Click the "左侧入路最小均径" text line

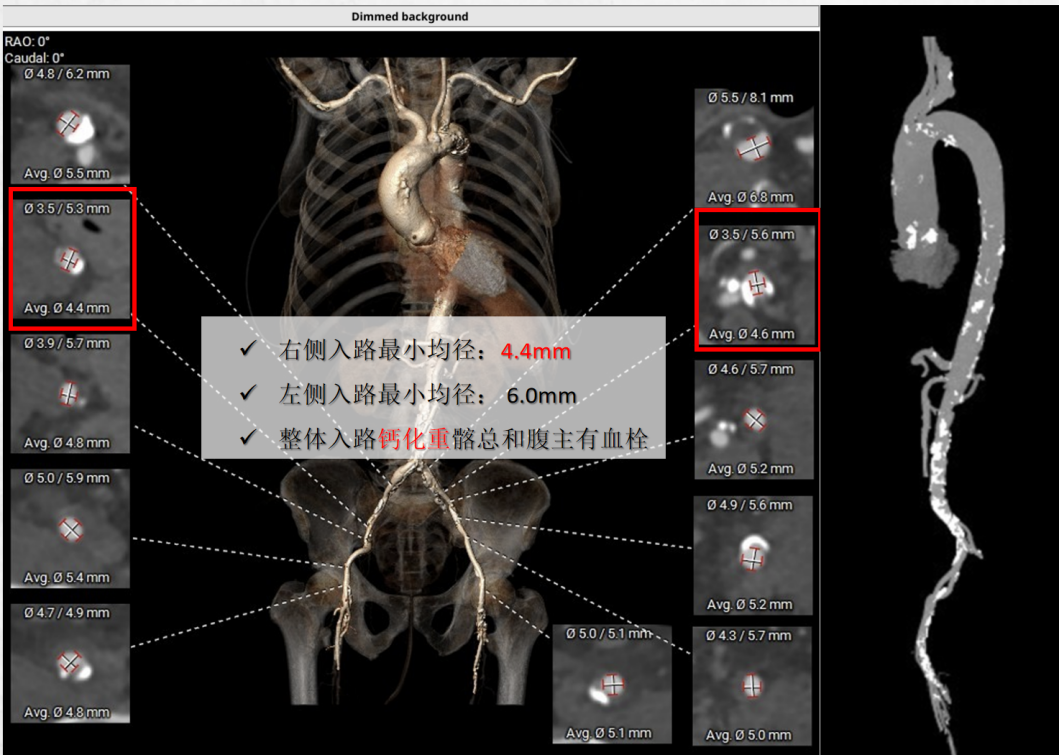[x=384, y=395]
